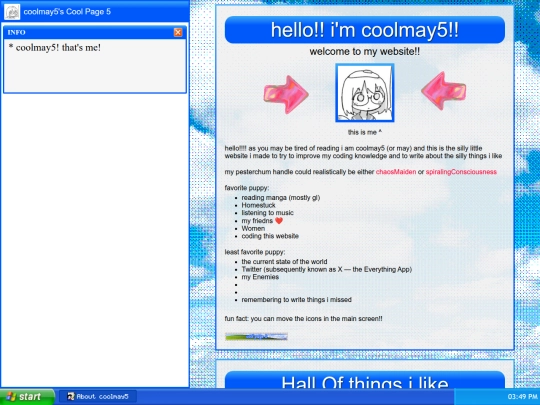Click the Twitter list item
This screenshot has width=540, height=405.
tap(326, 269)
